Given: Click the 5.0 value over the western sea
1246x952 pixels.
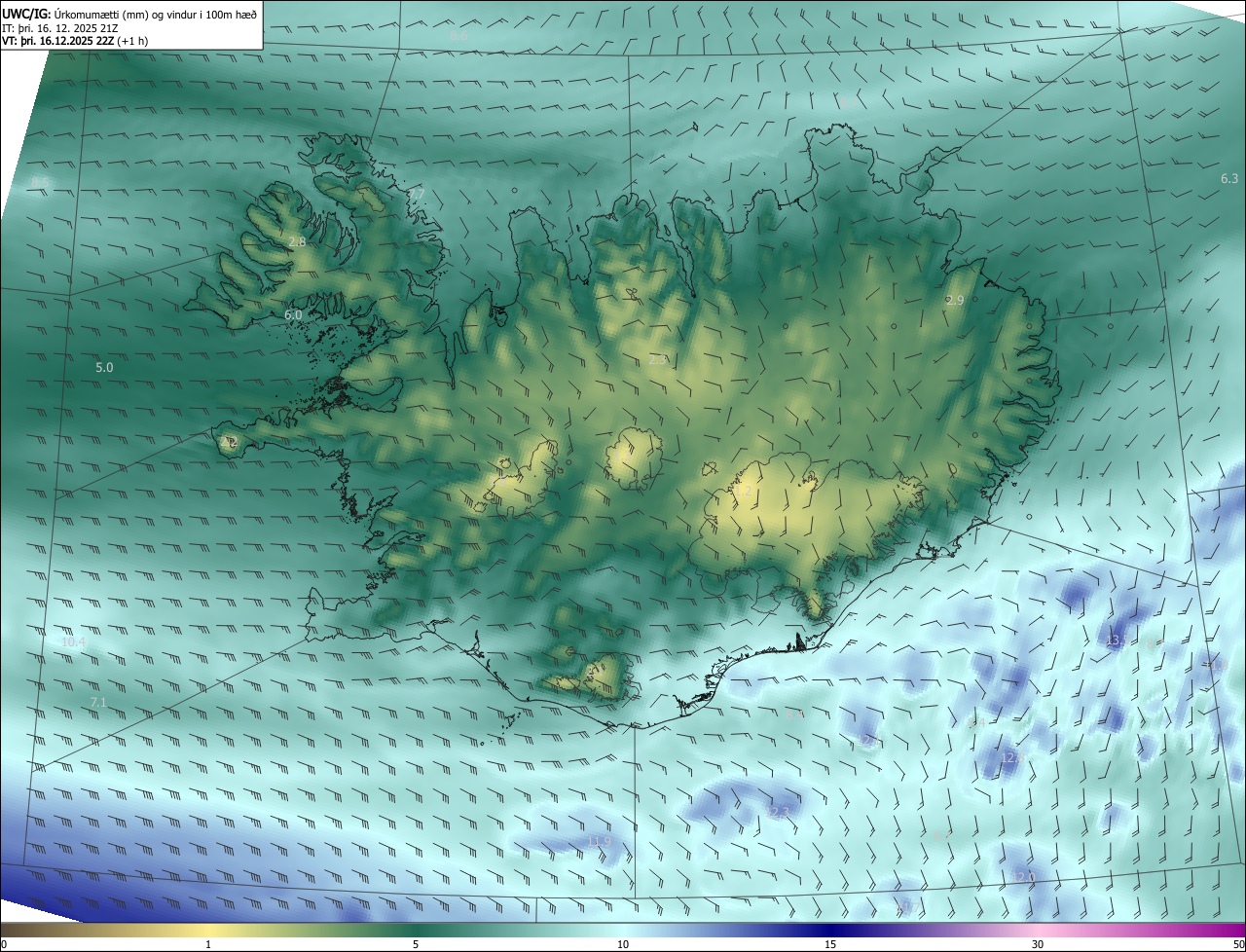Looking at the screenshot, I should point(104,368).
